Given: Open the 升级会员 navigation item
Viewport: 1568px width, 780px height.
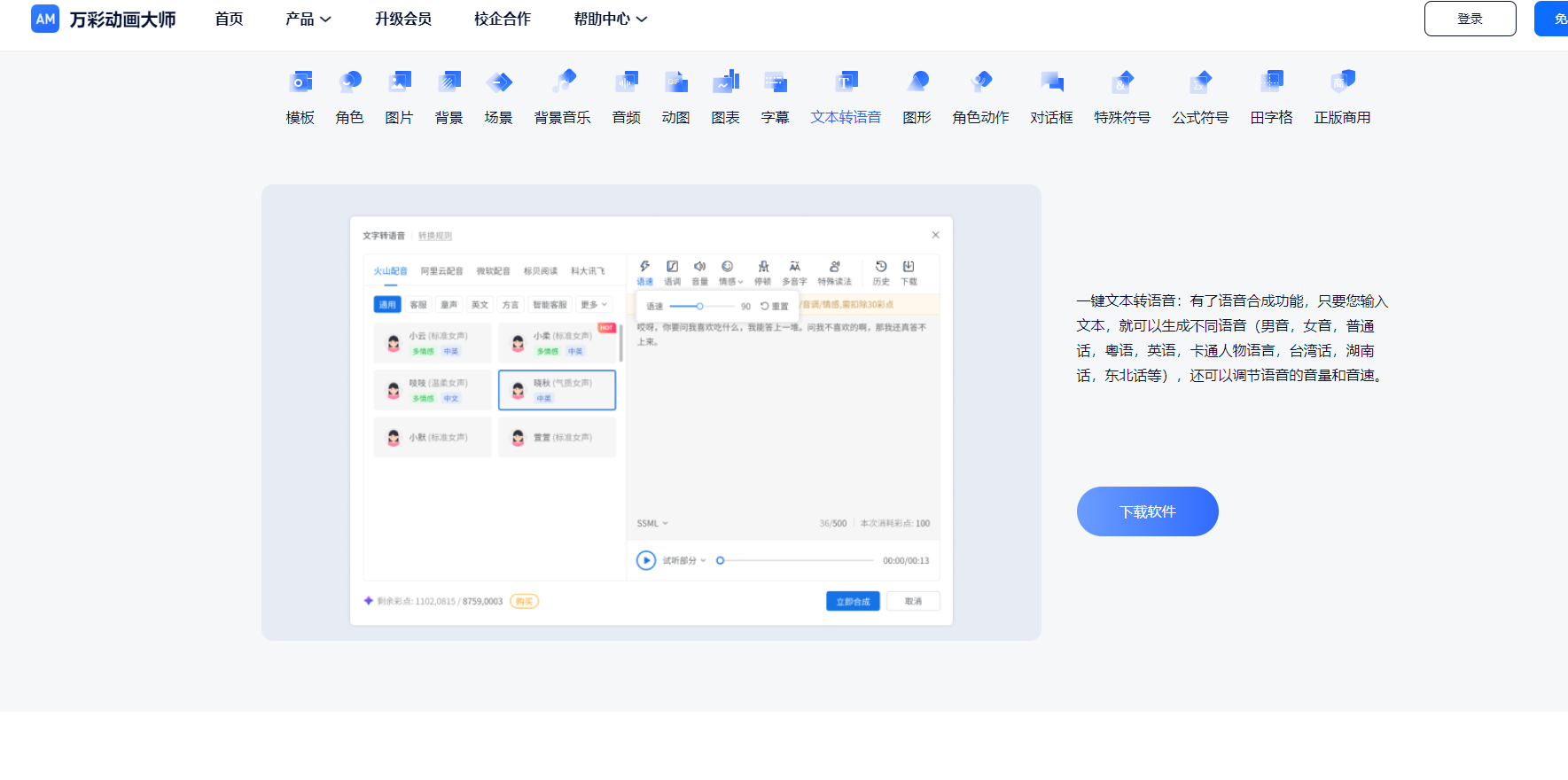Looking at the screenshot, I should point(403,19).
